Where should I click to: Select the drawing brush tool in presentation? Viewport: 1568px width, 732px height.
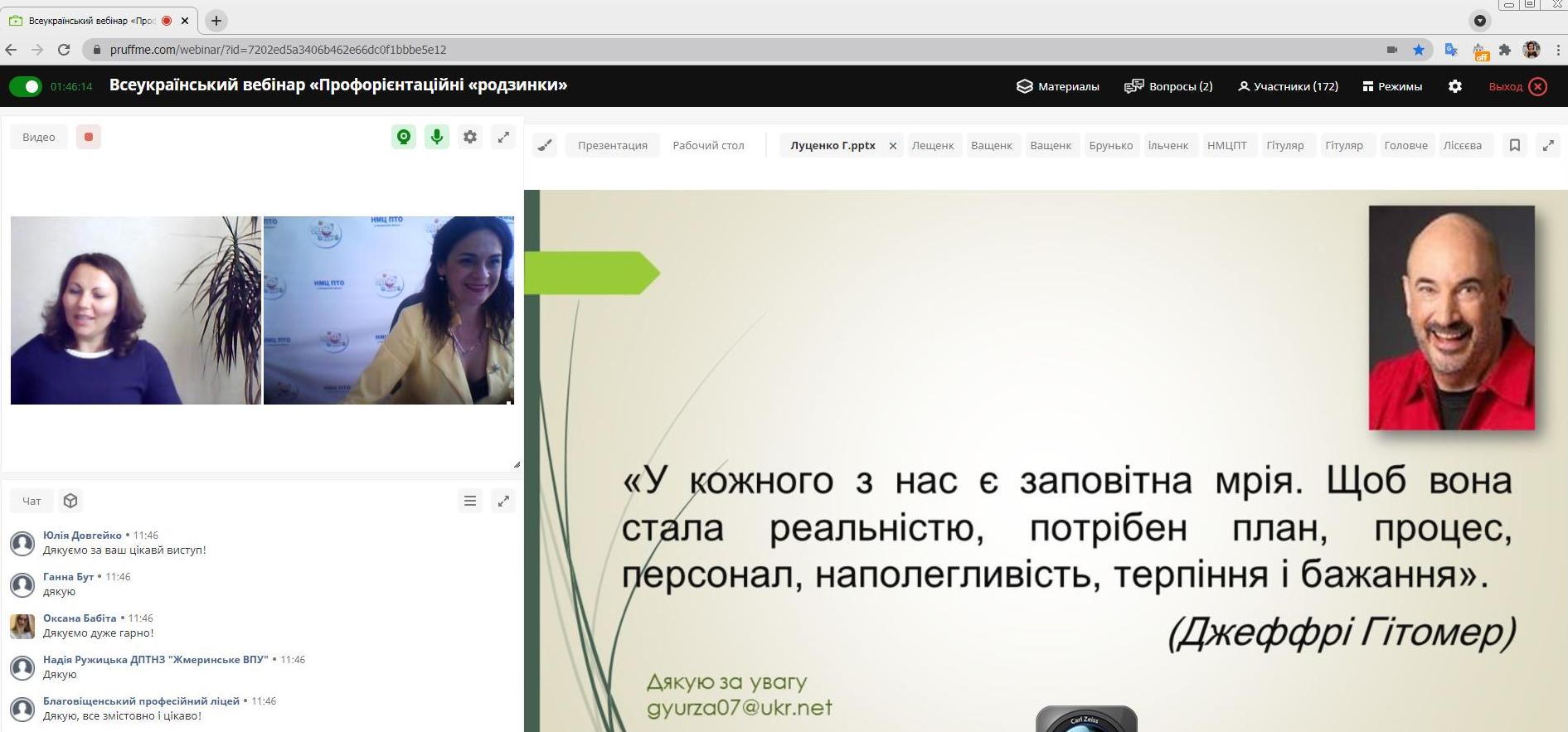tap(545, 145)
